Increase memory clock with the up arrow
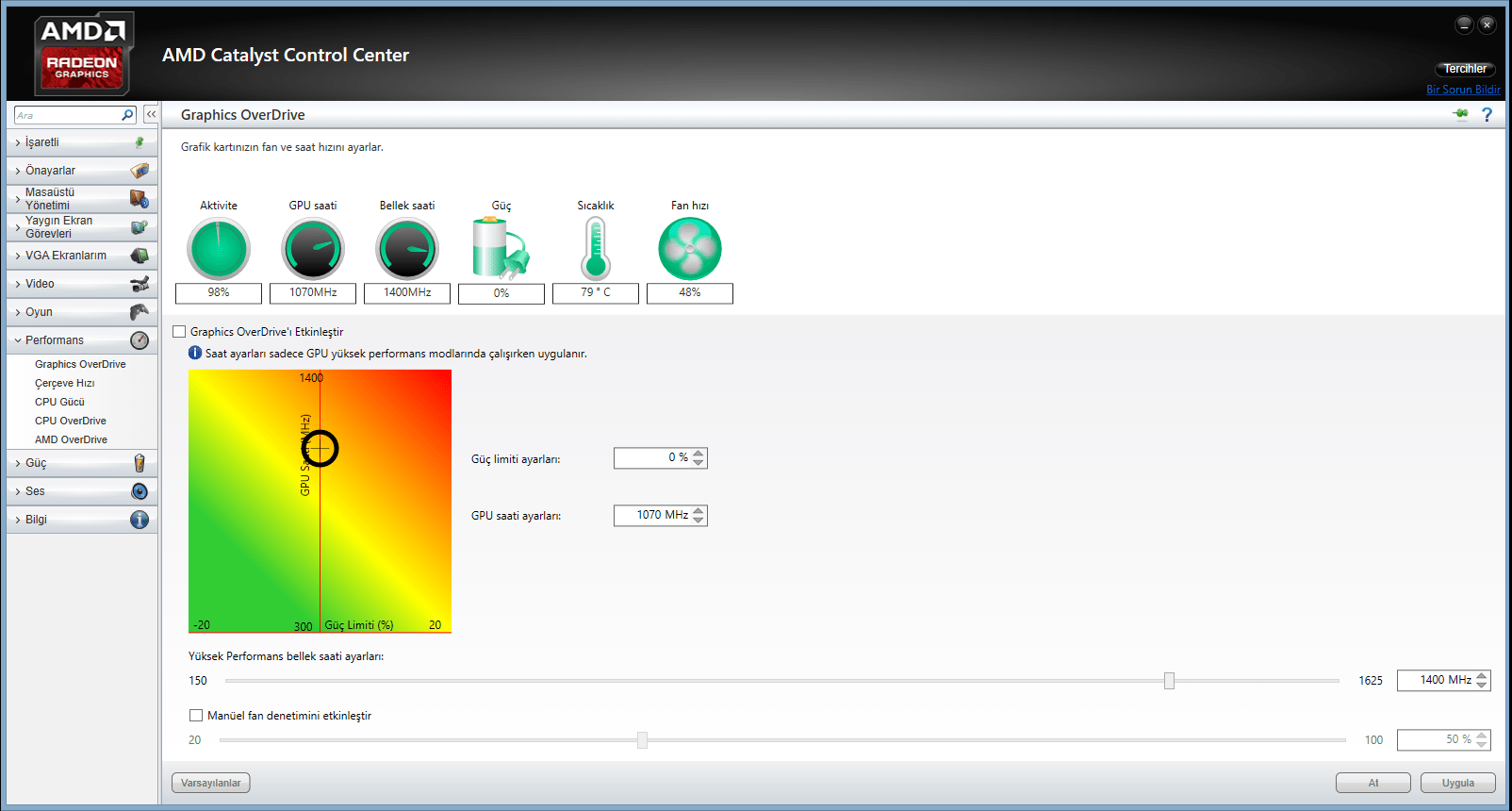 coord(1482,675)
